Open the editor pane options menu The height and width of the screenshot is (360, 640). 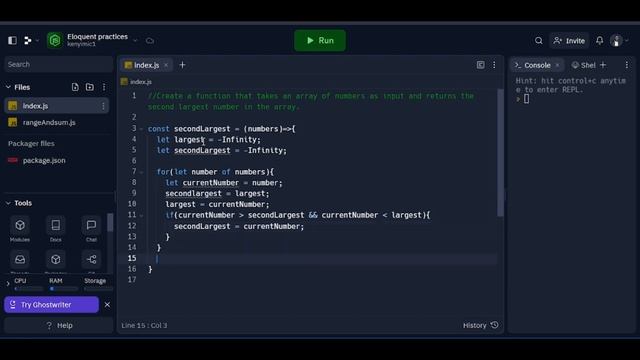point(494,65)
